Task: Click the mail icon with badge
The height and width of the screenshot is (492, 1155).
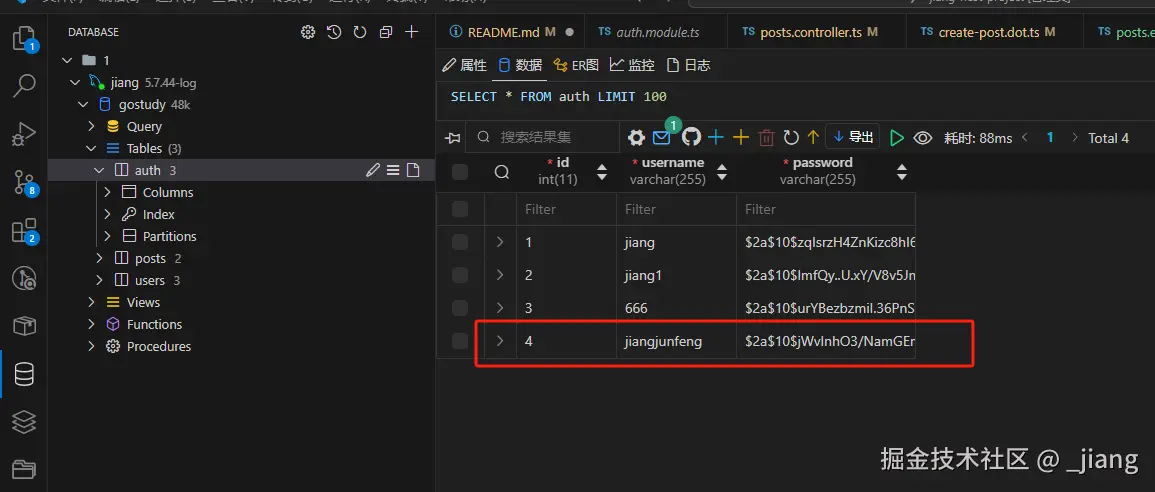Action: [662, 137]
